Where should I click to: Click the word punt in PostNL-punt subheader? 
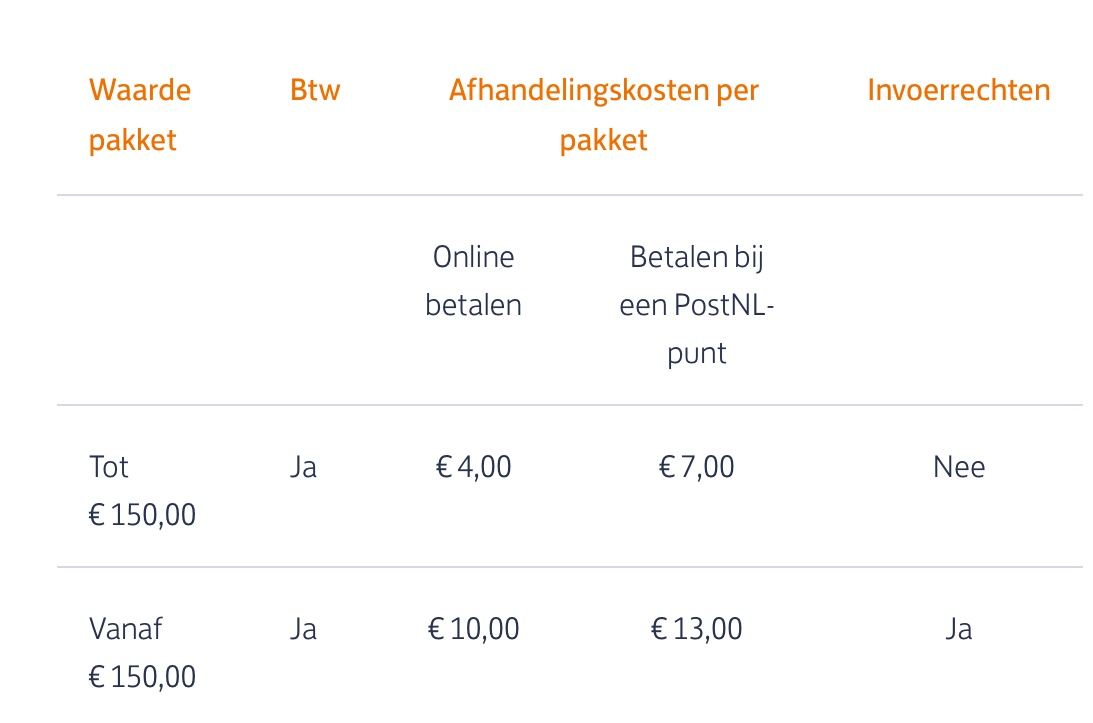click(x=697, y=353)
